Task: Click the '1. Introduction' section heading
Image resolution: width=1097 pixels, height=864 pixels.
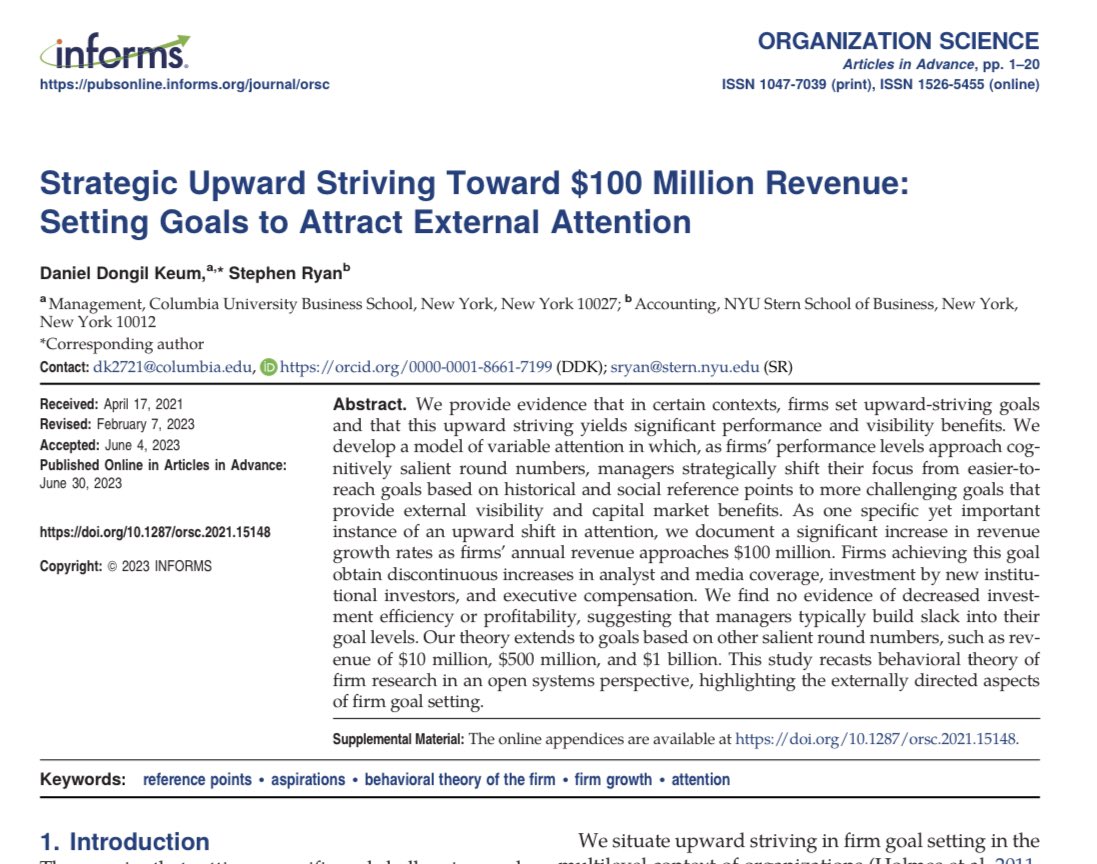Action: tap(125, 842)
